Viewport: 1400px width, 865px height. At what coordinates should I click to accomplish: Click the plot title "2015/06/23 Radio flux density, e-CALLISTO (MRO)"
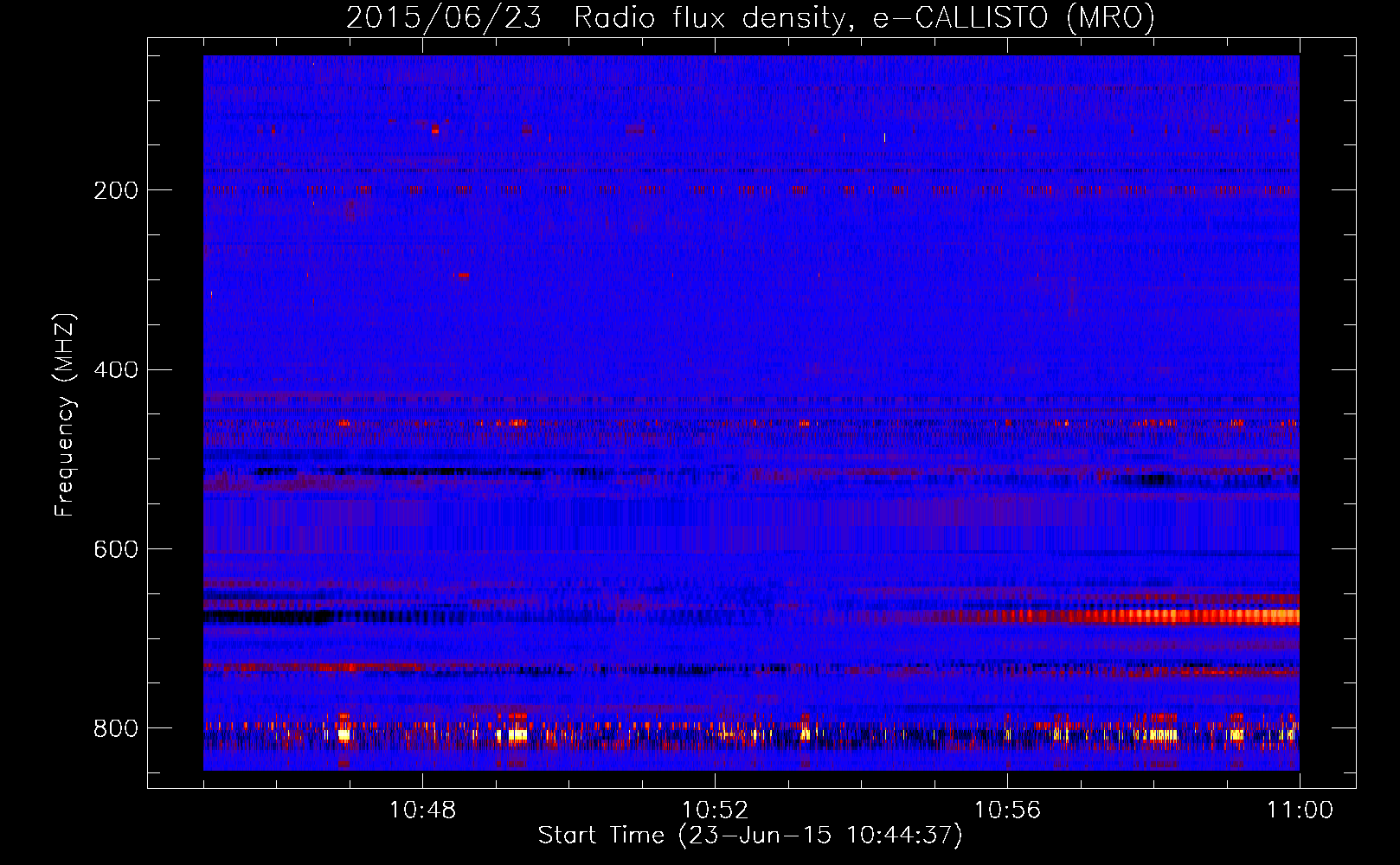[x=750, y=17]
